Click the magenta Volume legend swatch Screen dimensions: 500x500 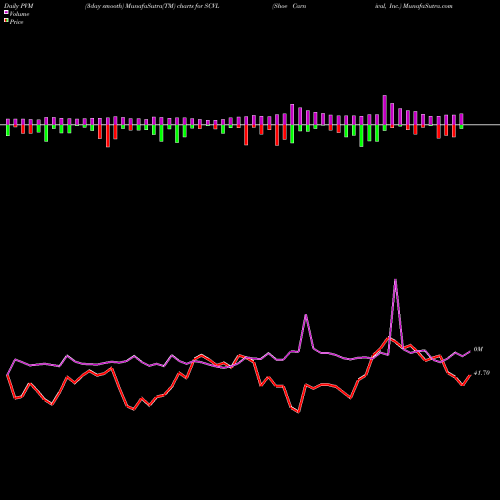(6, 13)
